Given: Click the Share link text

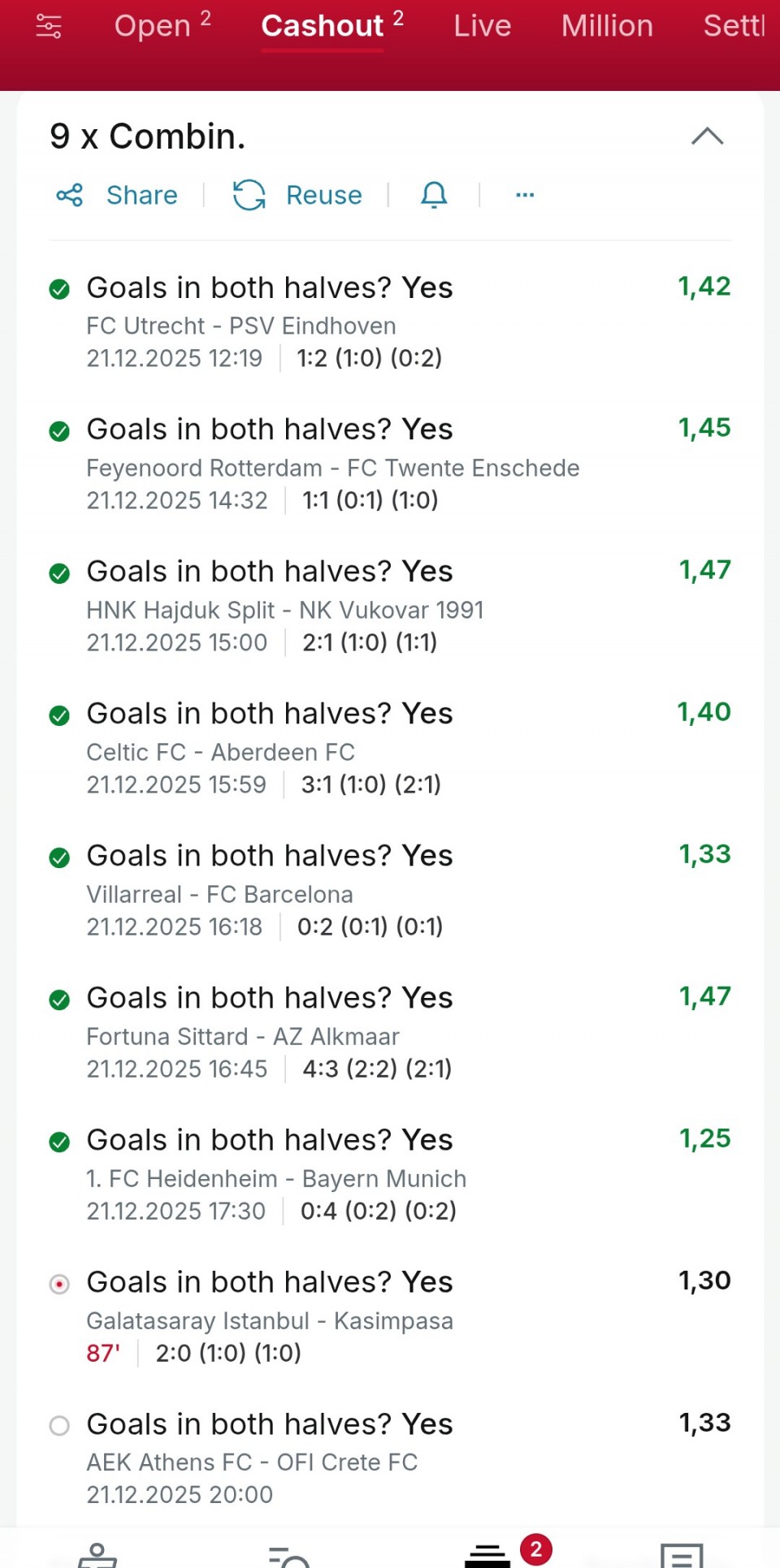Looking at the screenshot, I should click(x=142, y=195).
